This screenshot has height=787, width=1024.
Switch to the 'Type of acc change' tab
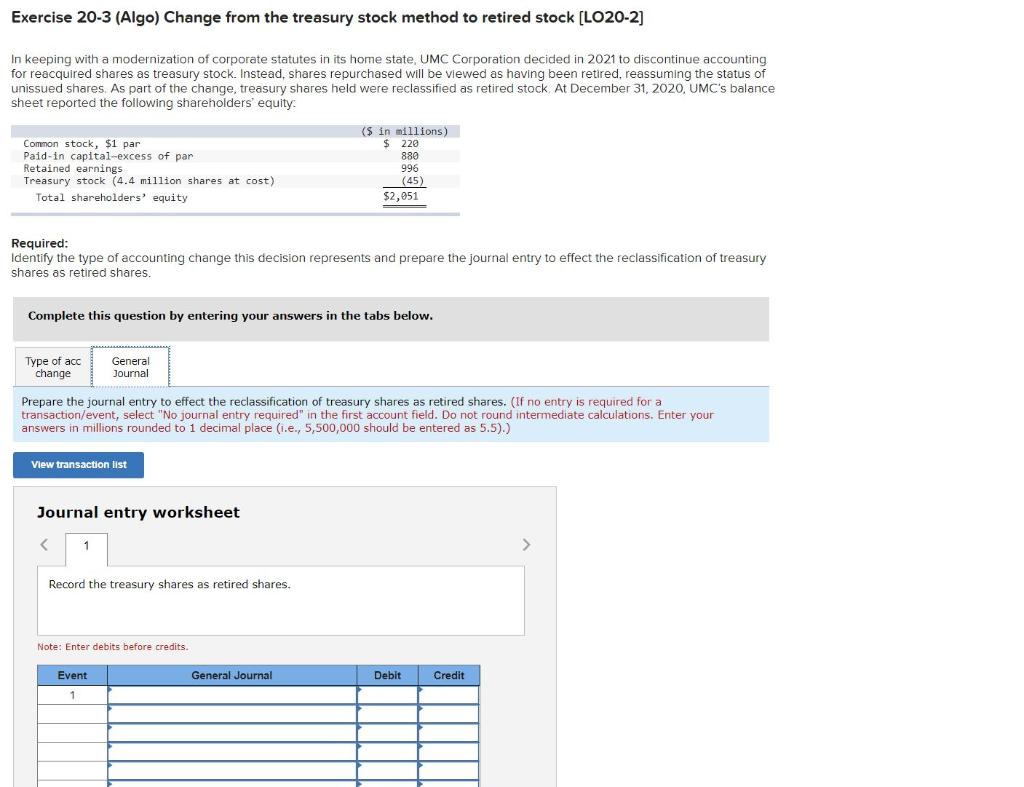click(52, 366)
